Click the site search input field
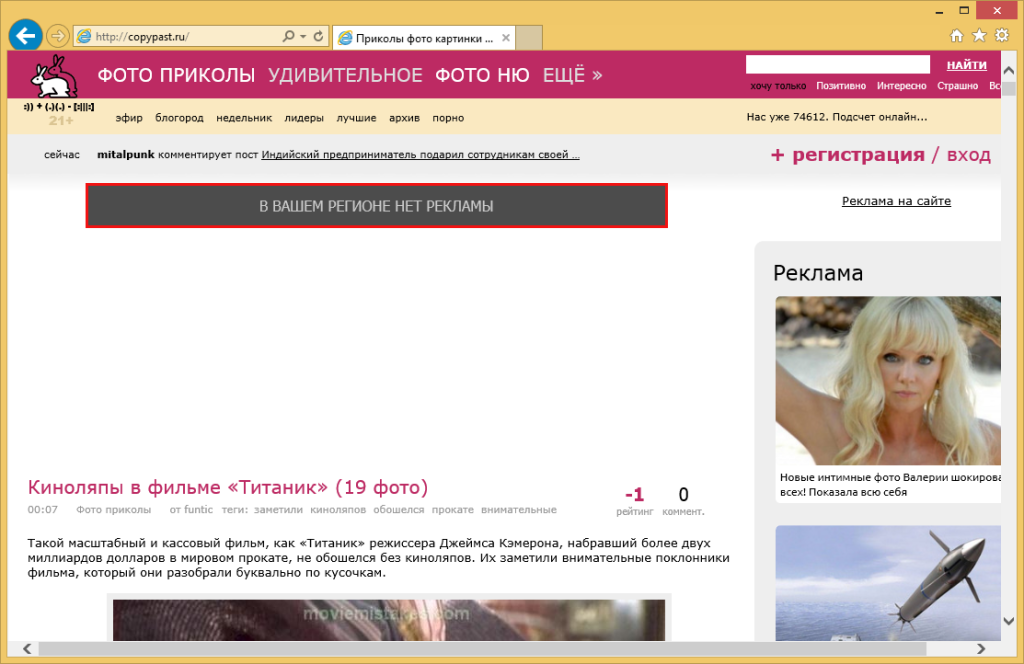The width and height of the screenshot is (1024, 664). 837,65
